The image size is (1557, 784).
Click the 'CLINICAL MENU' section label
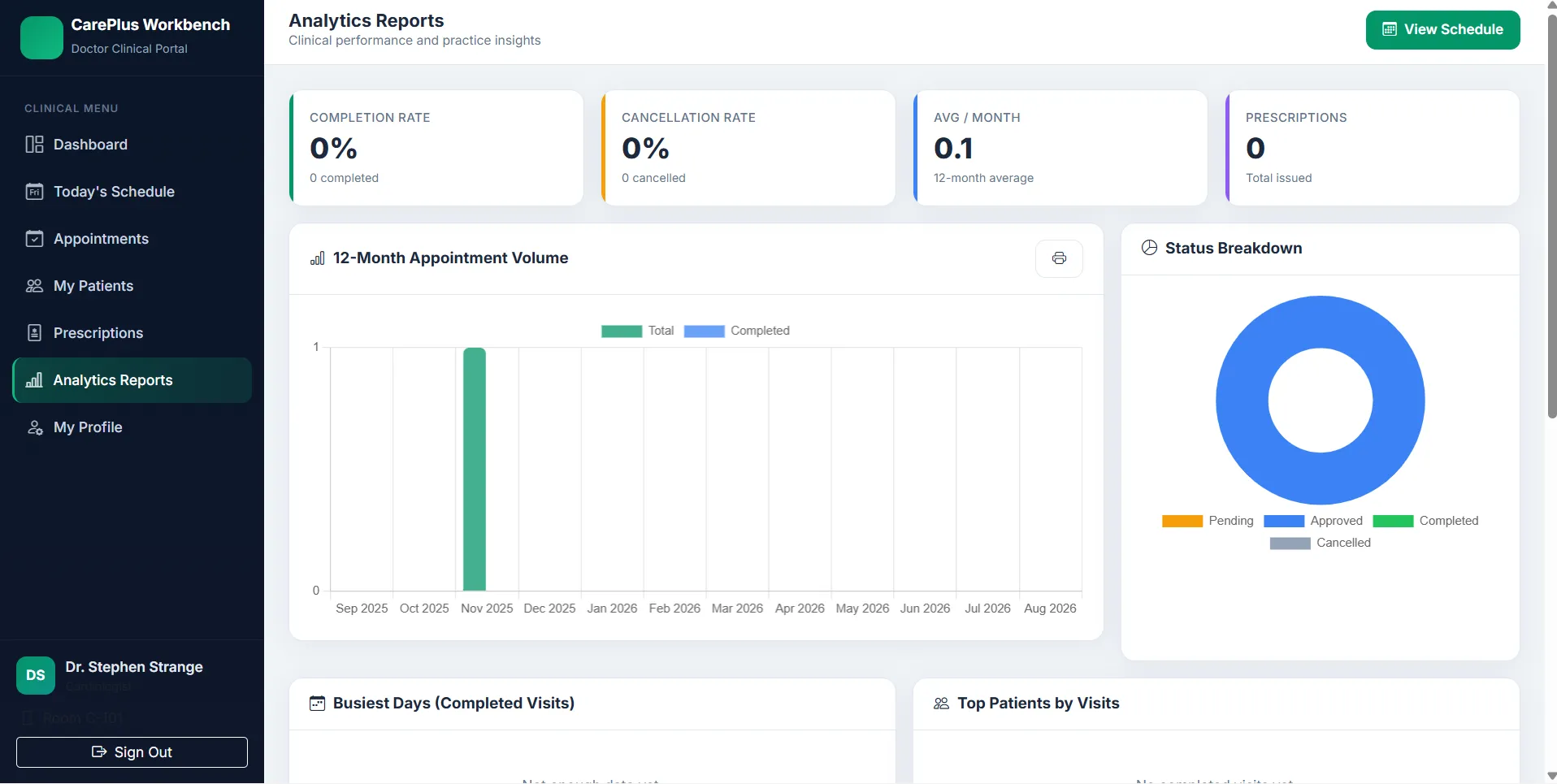tap(72, 108)
